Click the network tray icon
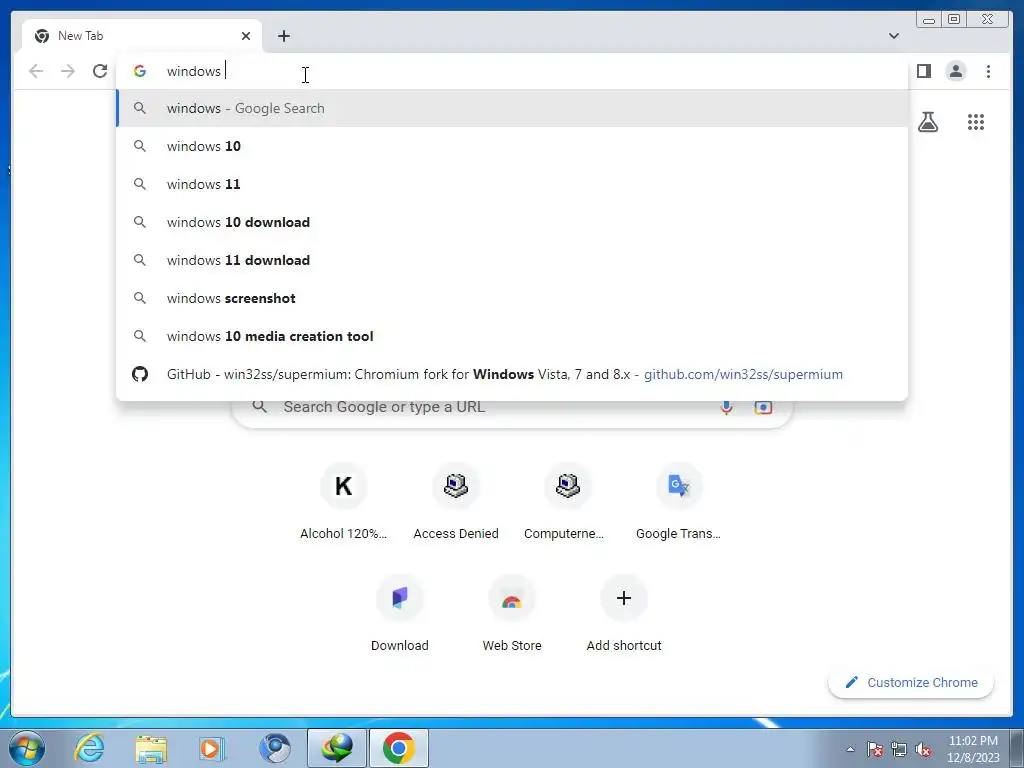Screen dimensions: 1024x768 click(899, 749)
